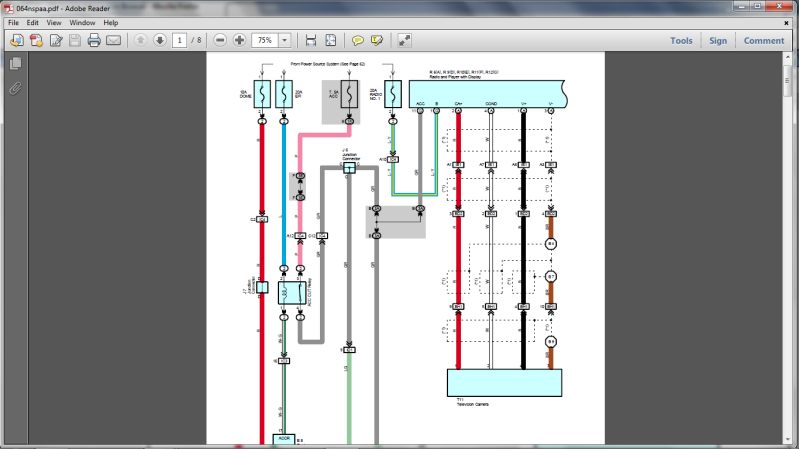Open the Tools pane
This screenshot has height=449, width=799.
click(x=681, y=41)
